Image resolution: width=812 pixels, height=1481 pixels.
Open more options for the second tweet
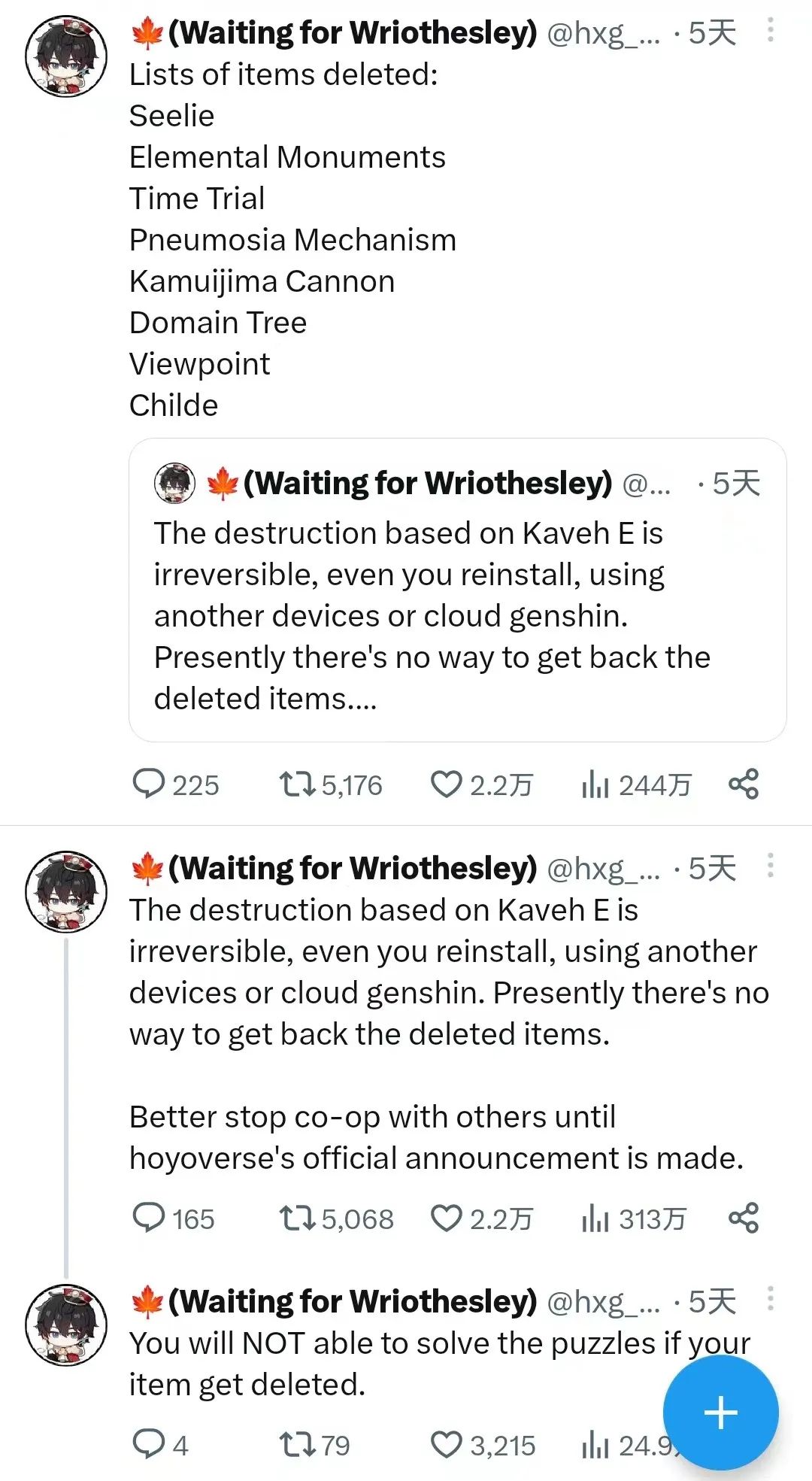tap(770, 866)
